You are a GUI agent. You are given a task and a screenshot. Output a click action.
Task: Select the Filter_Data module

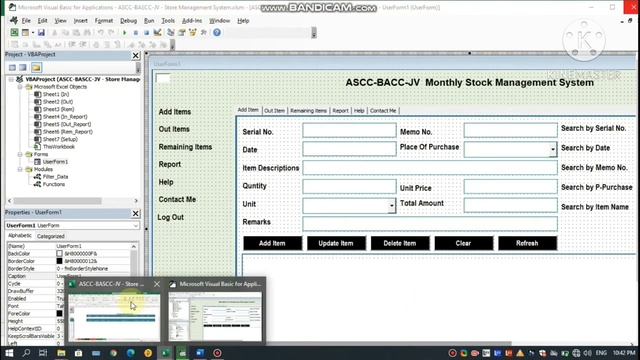tap(55, 177)
